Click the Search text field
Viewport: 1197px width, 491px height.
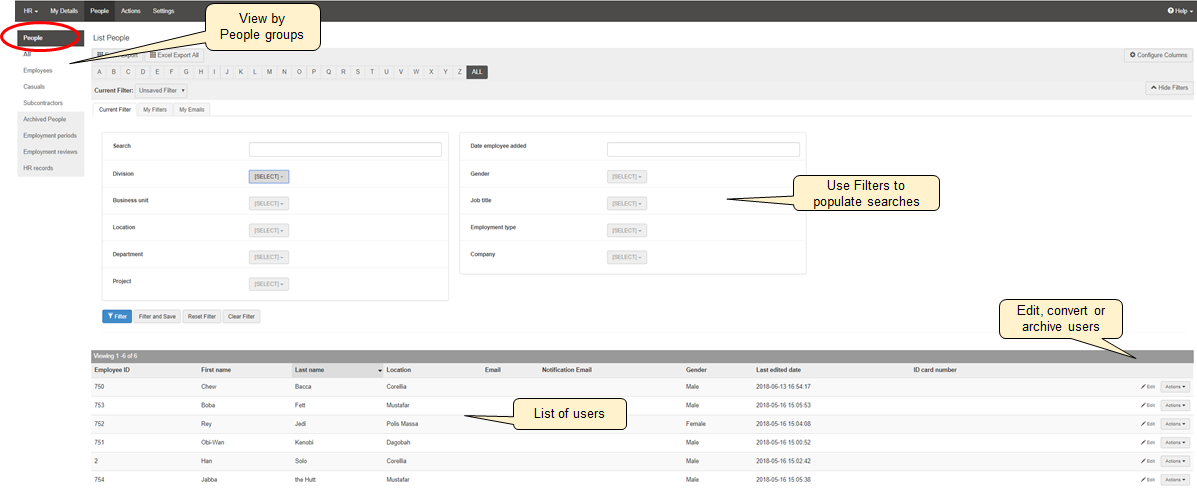point(345,149)
